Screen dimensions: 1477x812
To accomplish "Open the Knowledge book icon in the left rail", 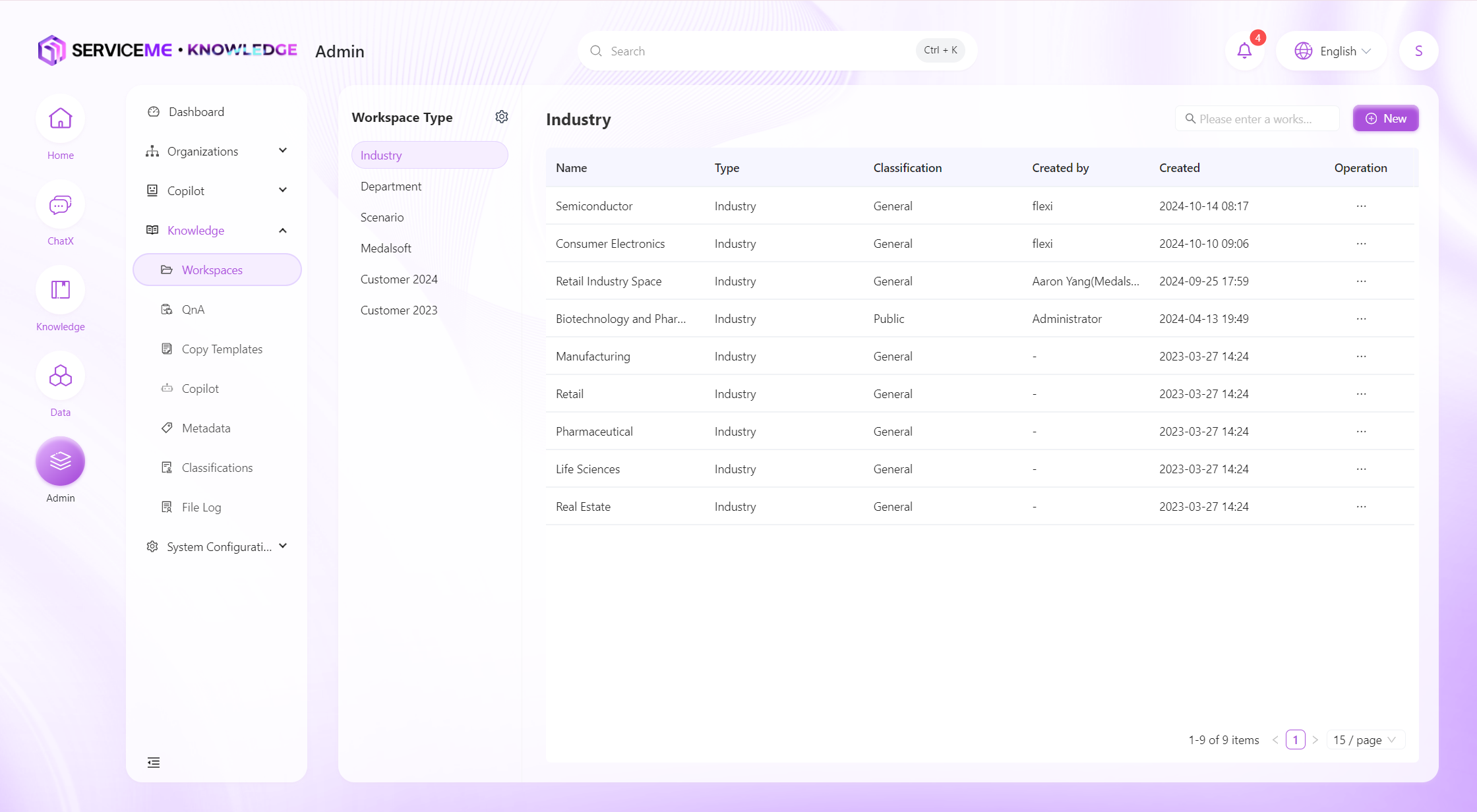I will click(x=60, y=290).
